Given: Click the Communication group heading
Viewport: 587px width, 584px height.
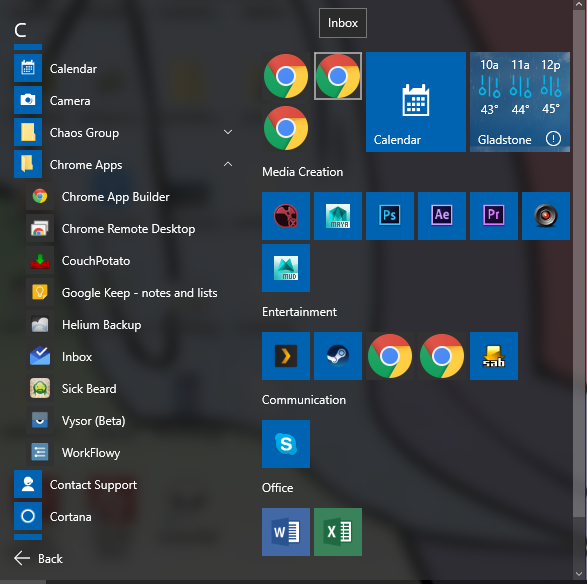Looking at the screenshot, I should (304, 400).
